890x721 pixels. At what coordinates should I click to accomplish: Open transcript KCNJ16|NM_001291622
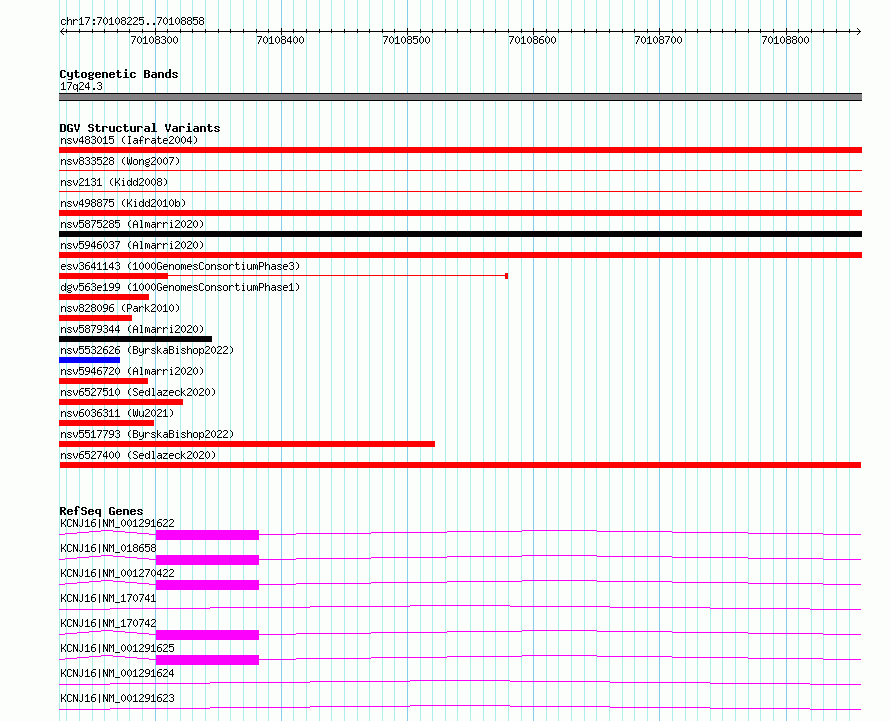click(x=117, y=523)
